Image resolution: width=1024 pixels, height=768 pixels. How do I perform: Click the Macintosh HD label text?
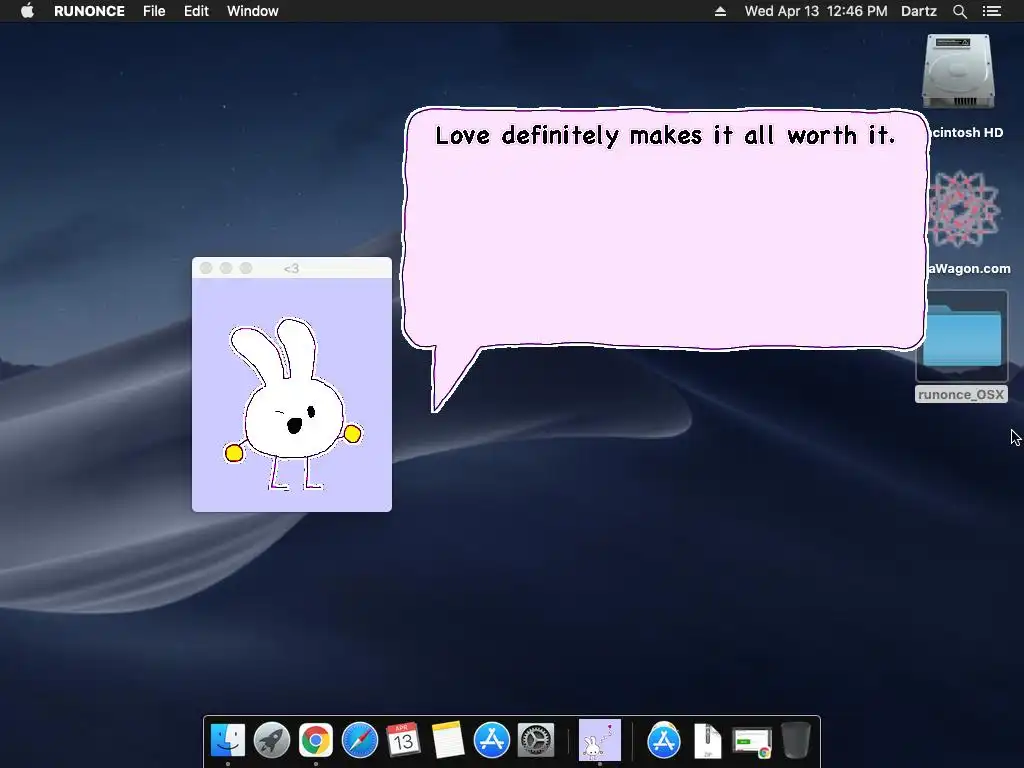tap(967, 133)
